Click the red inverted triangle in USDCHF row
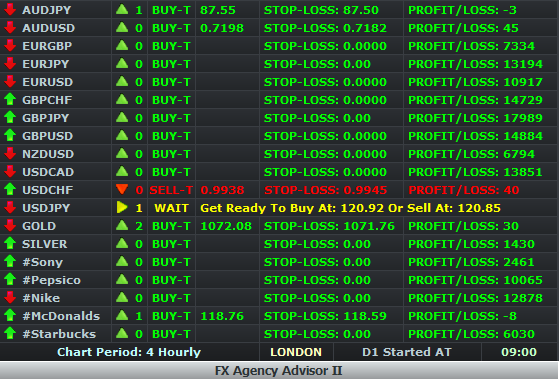559x380 pixels. tap(122, 189)
